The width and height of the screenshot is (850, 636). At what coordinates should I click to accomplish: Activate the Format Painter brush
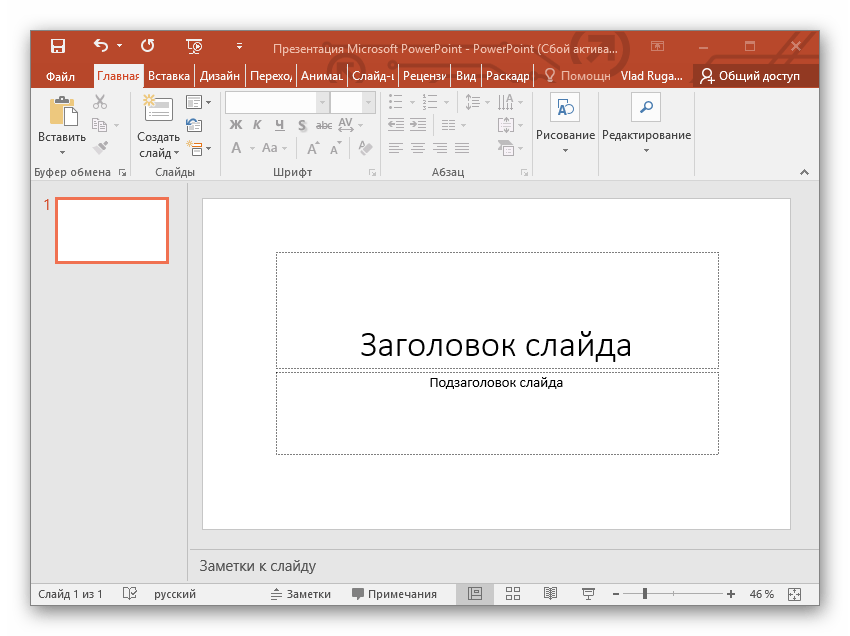(101, 147)
